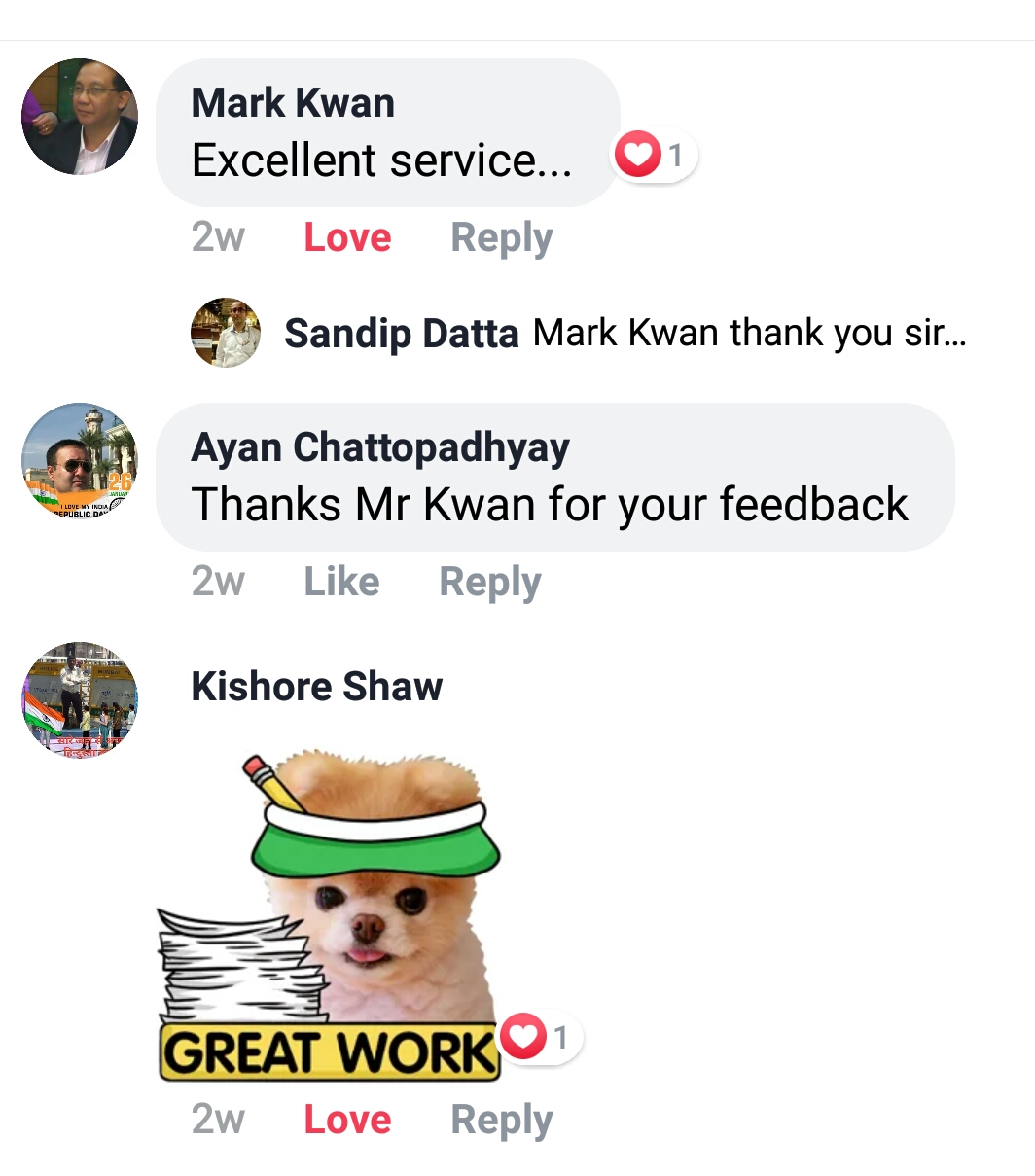Reply to Kishore Shaw's sticker comment
This screenshot has height=1176, width=1035.
(502, 1121)
